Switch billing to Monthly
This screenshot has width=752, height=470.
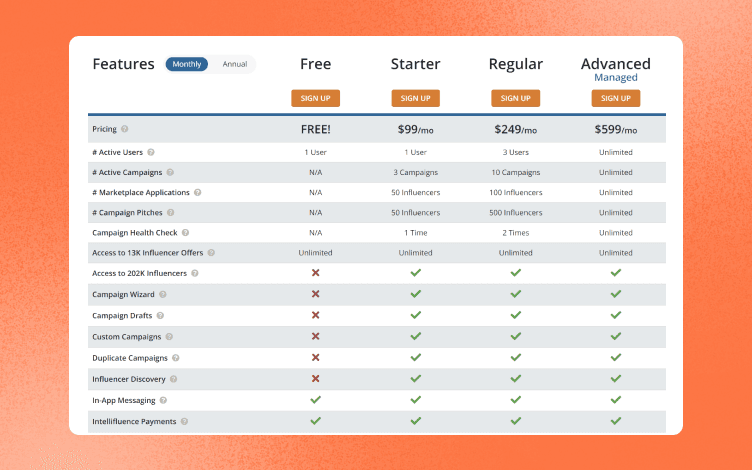point(187,64)
